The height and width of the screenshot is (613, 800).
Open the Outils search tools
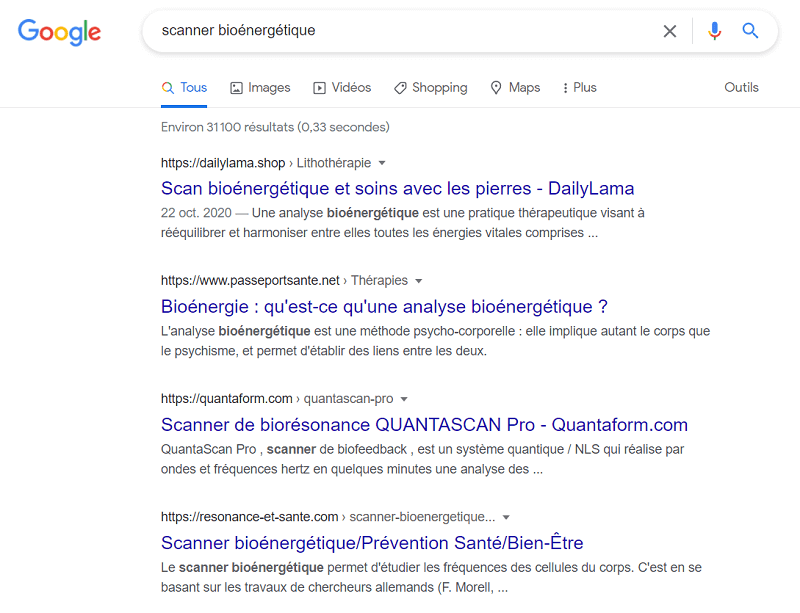tap(741, 87)
